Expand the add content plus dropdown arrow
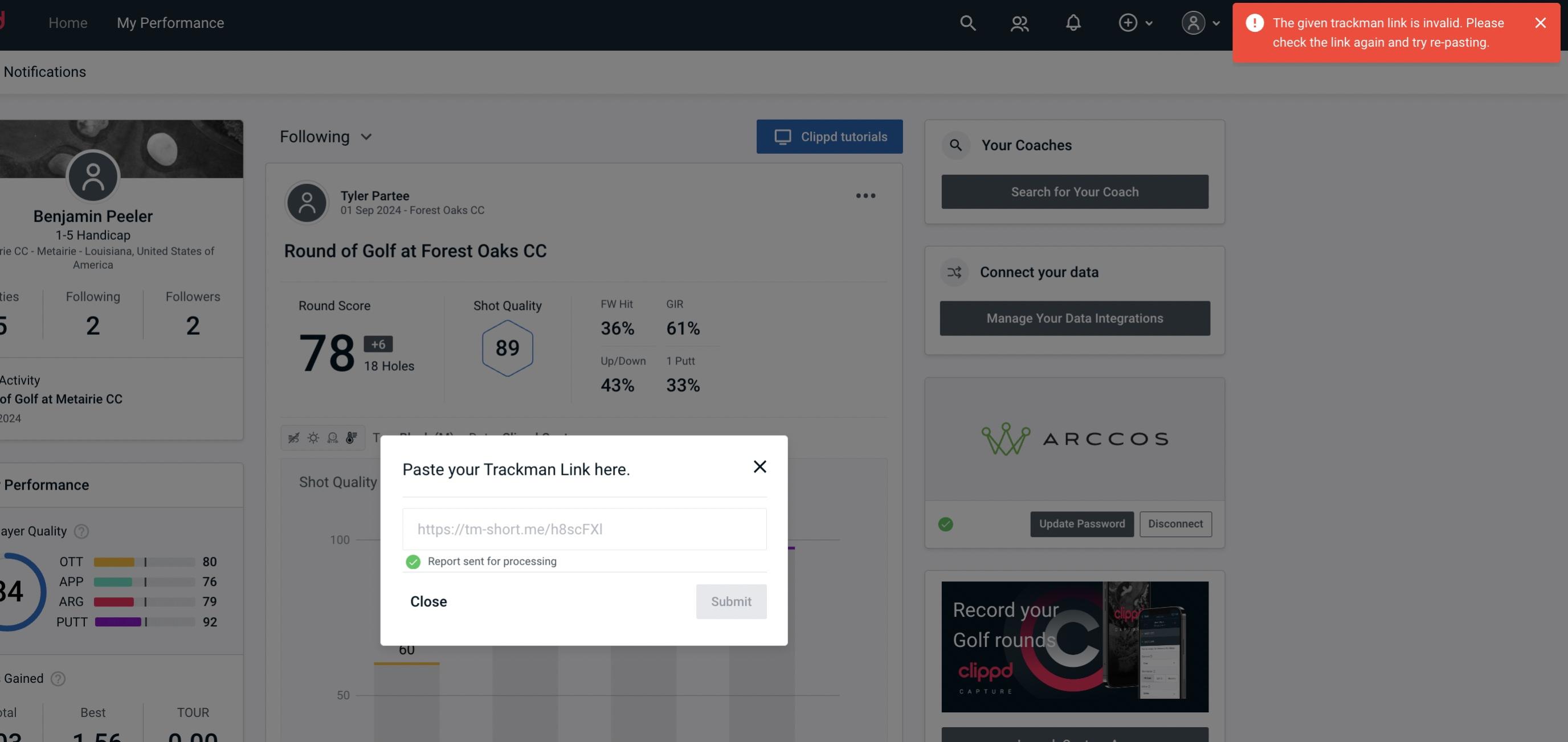This screenshot has width=1568, height=742. [x=1148, y=22]
